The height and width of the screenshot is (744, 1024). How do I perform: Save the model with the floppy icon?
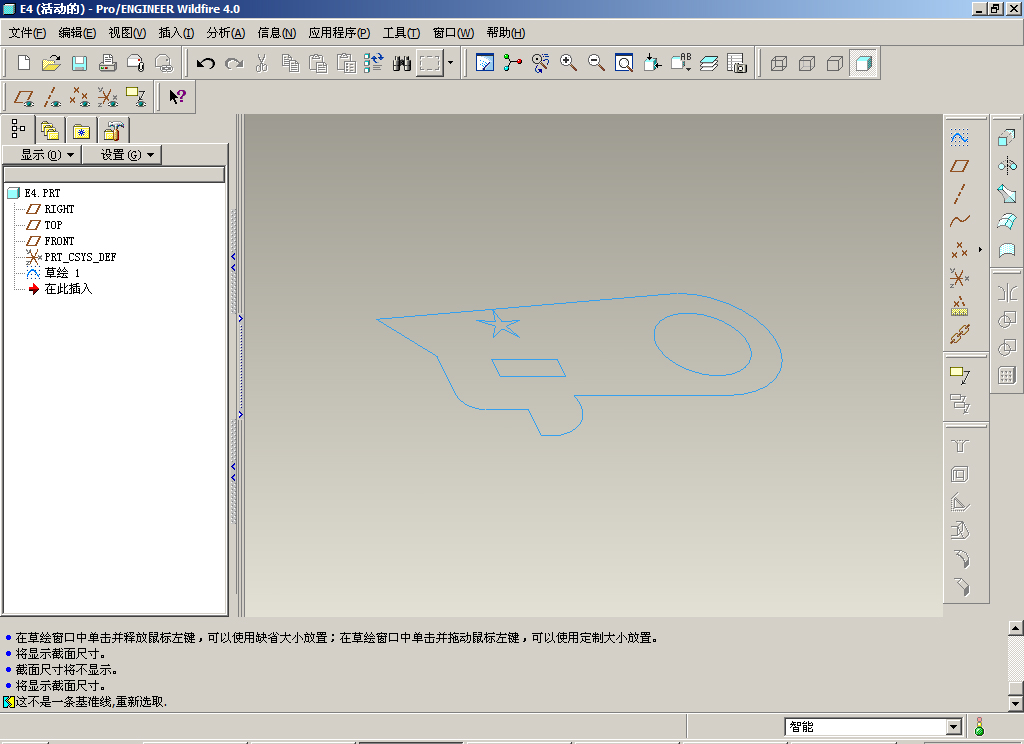click(x=79, y=63)
